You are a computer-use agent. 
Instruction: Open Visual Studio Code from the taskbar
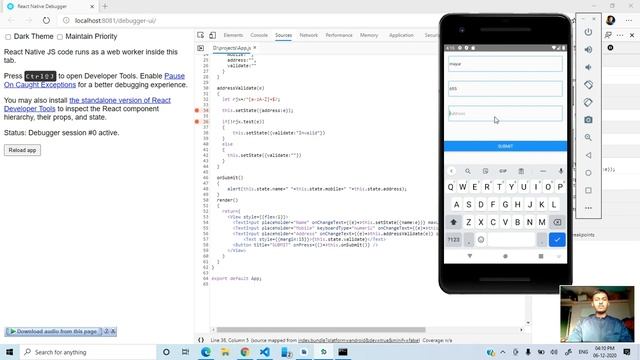pyautogui.click(x=264, y=352)
